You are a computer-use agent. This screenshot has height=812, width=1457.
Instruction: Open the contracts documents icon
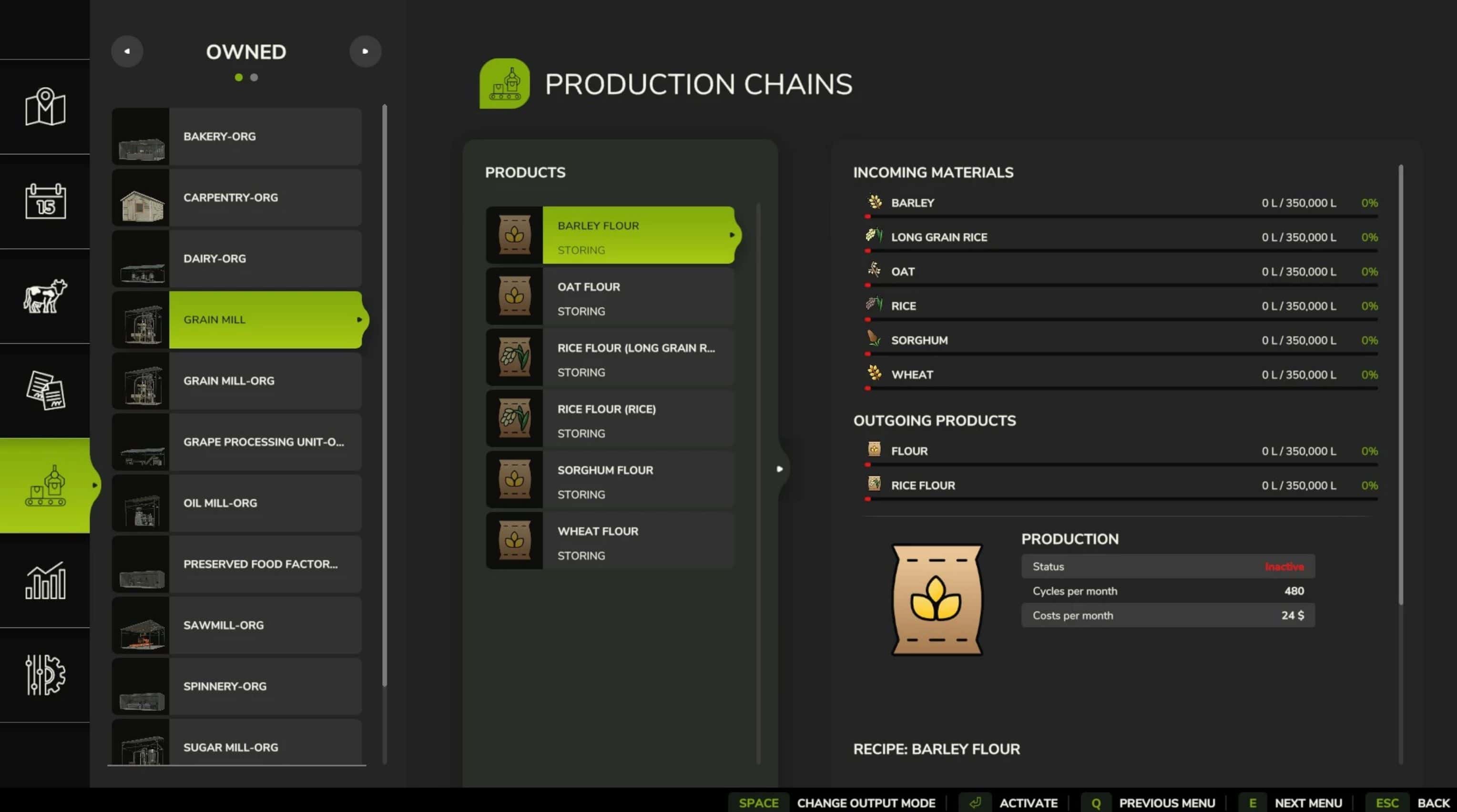point(45,390)
